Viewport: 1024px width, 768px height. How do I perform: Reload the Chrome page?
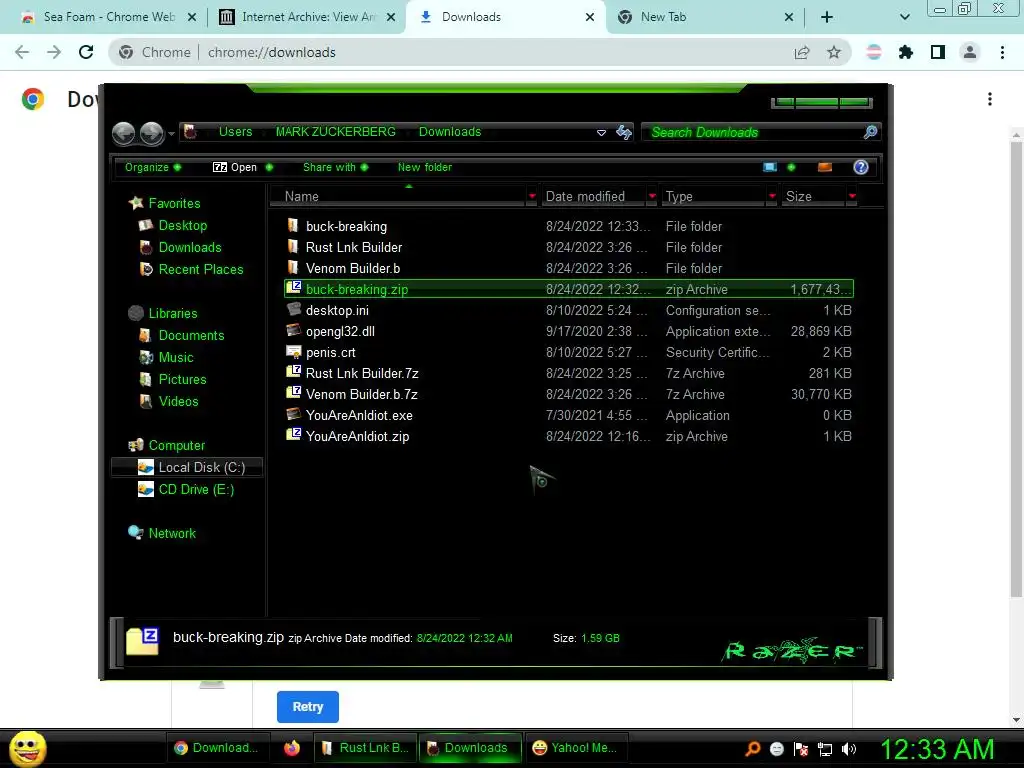coord(86,52)
